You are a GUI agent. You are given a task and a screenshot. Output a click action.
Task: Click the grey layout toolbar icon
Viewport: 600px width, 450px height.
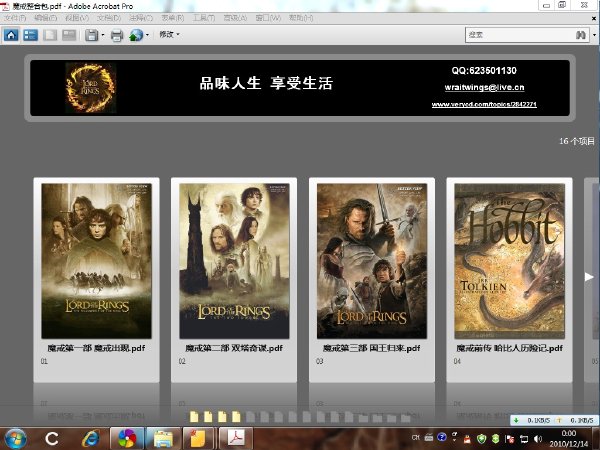tap(69, 35)
